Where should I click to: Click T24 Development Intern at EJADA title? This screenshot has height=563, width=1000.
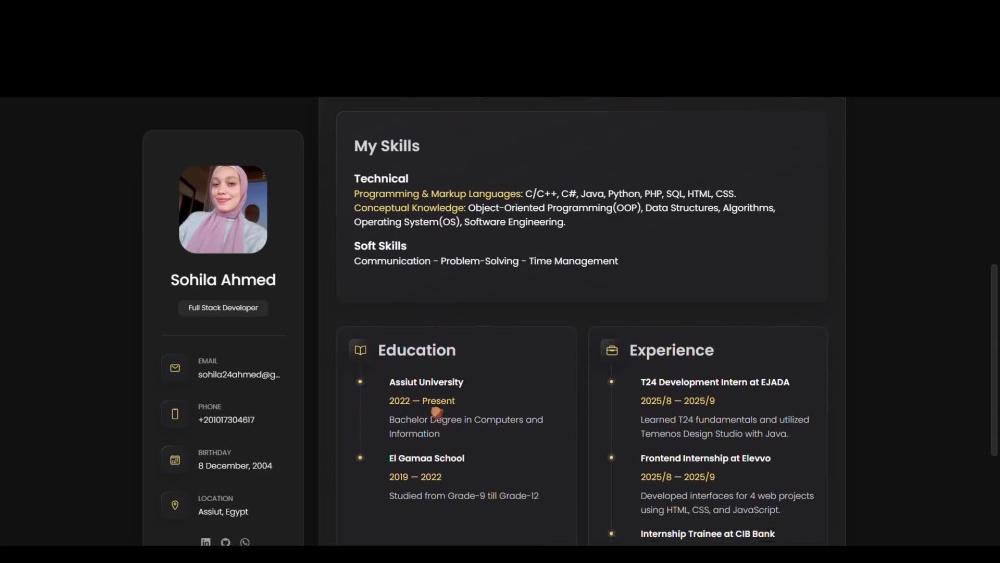715,382
